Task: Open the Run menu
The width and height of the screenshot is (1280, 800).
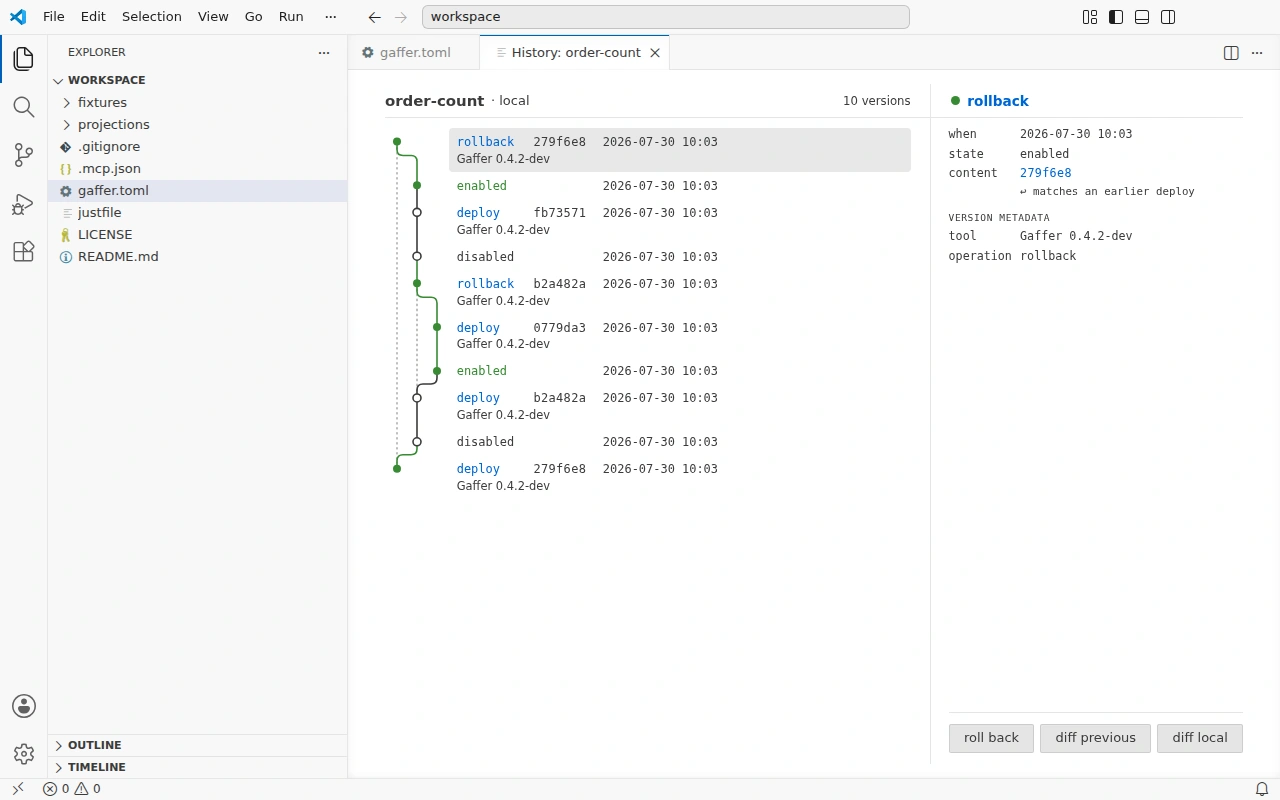Action: pos(291,17)
